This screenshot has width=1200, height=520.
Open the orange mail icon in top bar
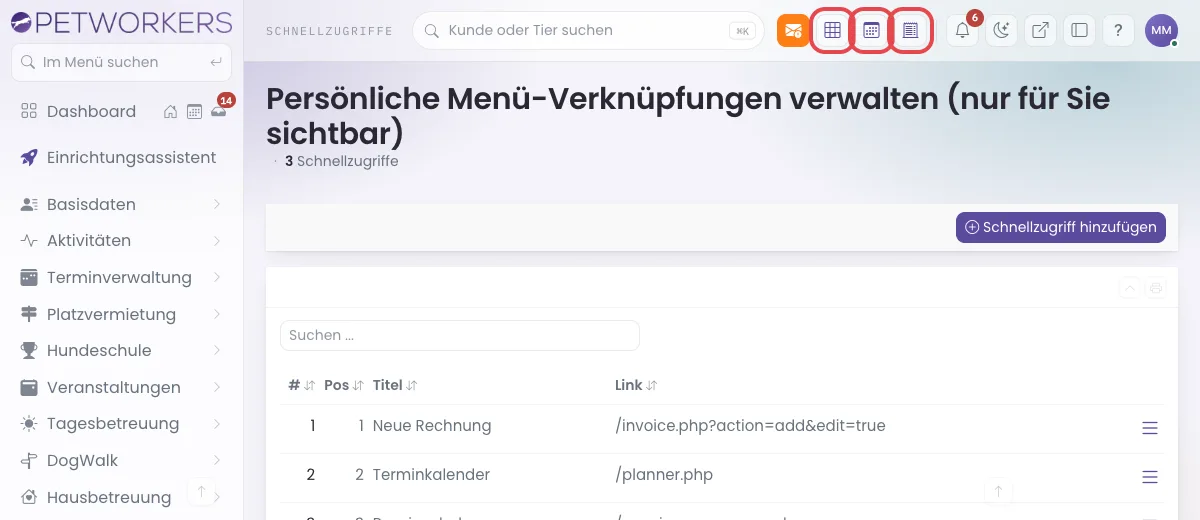click(x=793, y=30)
